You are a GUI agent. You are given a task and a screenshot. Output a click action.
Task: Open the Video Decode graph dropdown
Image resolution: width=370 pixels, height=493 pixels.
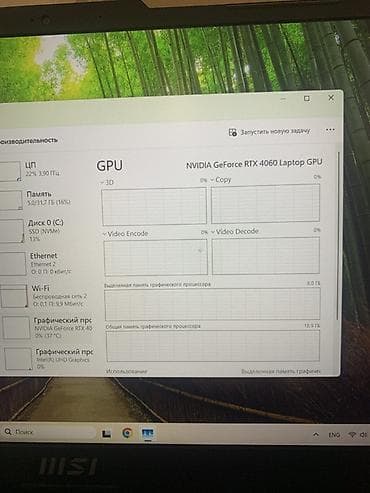213,232
